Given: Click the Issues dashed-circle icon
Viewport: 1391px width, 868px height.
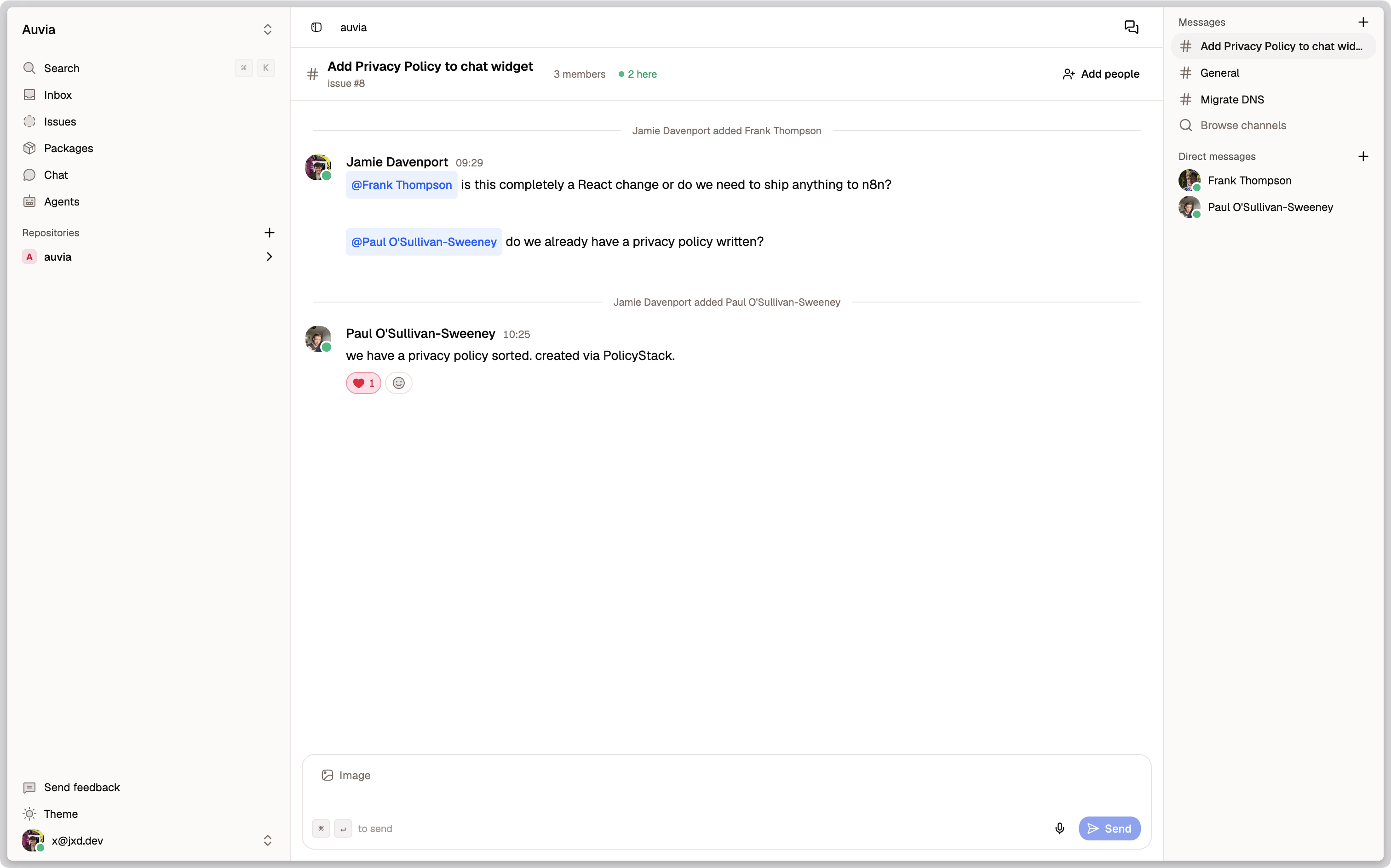Looking at the screenshot, I should pyautogui.click(x=29, y=122).
